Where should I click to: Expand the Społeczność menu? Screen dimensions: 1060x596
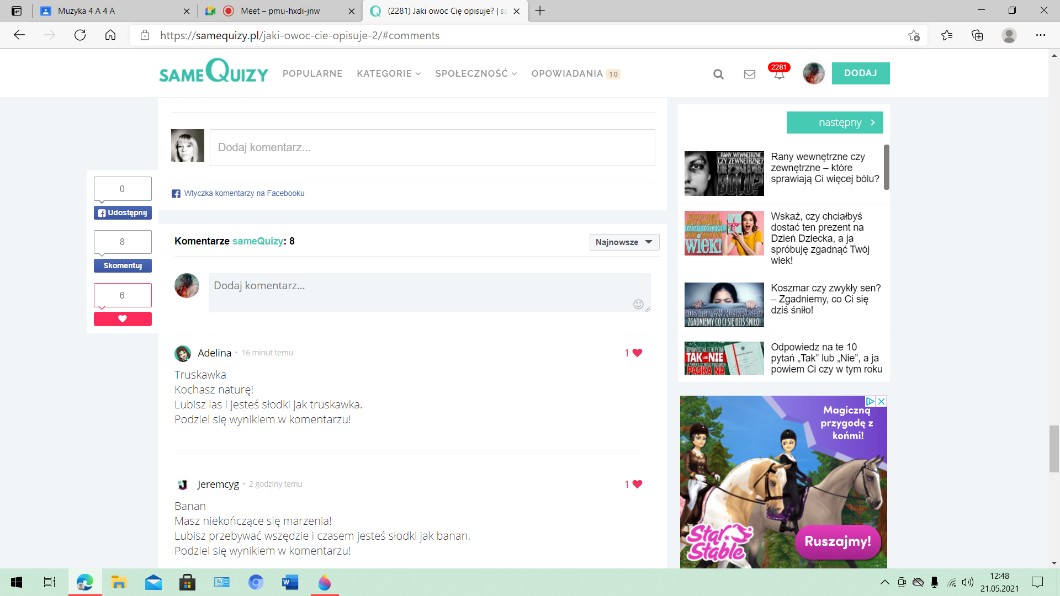tap(475, 74)
